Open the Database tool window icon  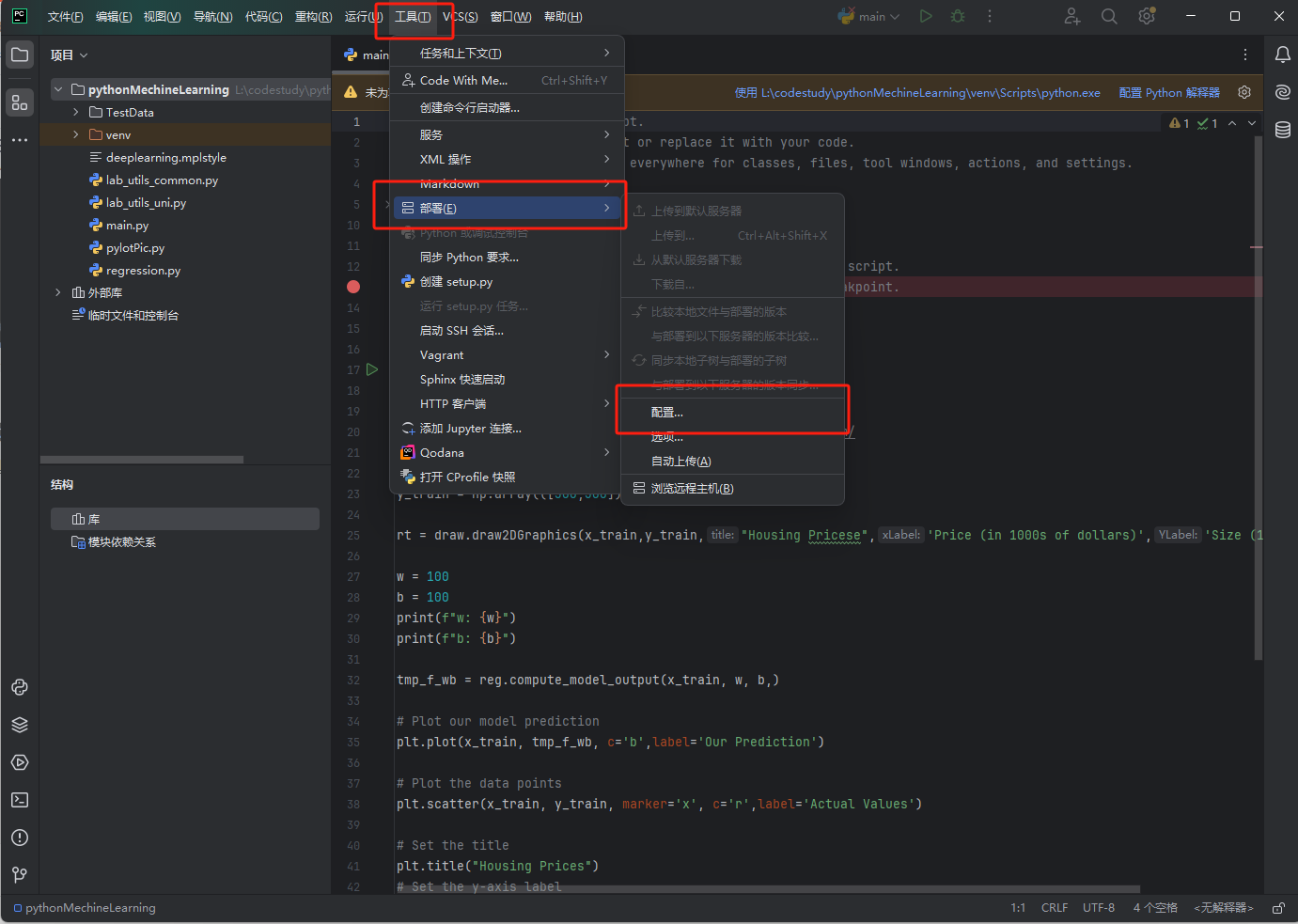(x=1282, y=130)
